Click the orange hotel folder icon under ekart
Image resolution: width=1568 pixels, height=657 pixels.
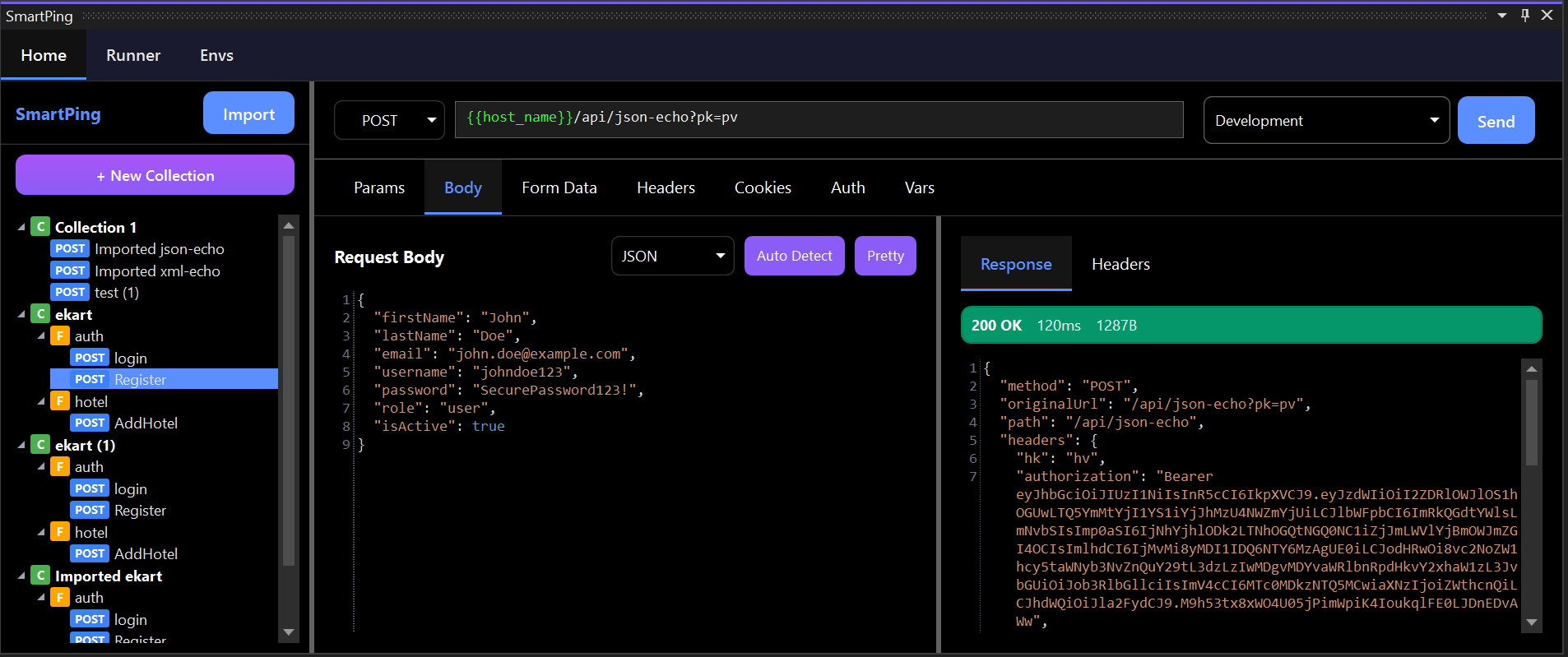60,401
